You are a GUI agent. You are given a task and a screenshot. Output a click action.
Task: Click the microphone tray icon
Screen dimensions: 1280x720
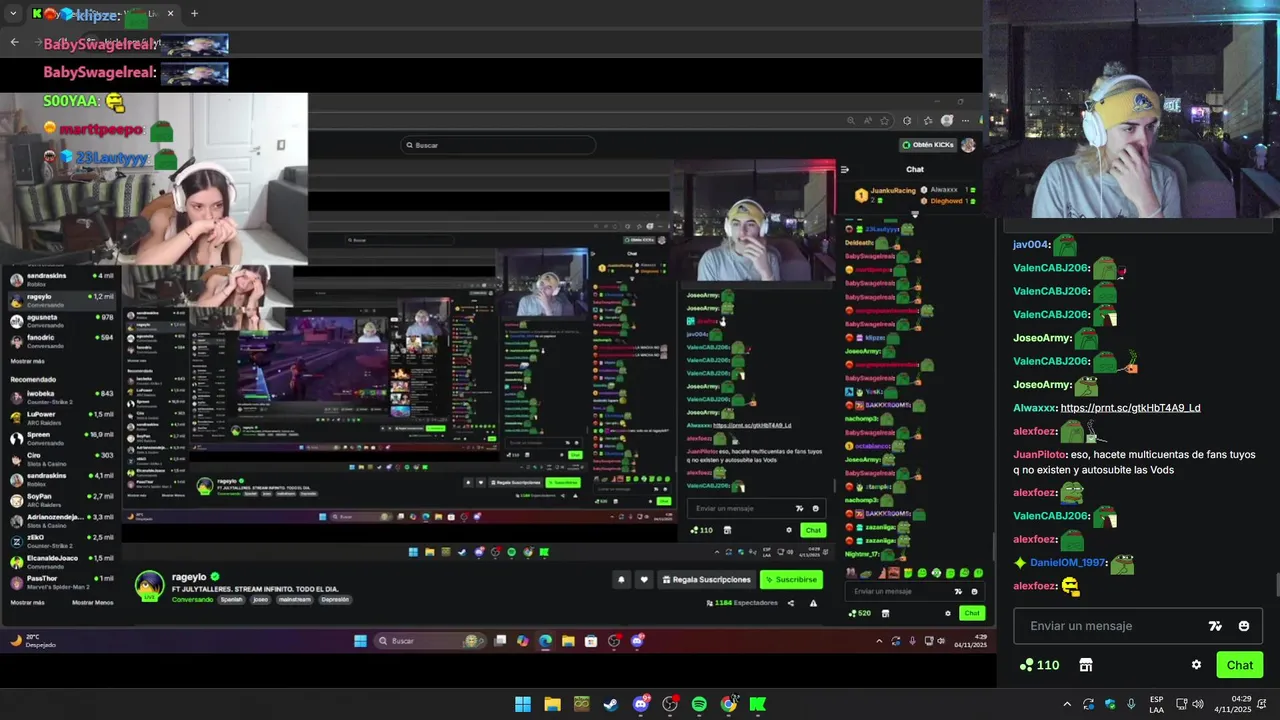point(1131,704)
